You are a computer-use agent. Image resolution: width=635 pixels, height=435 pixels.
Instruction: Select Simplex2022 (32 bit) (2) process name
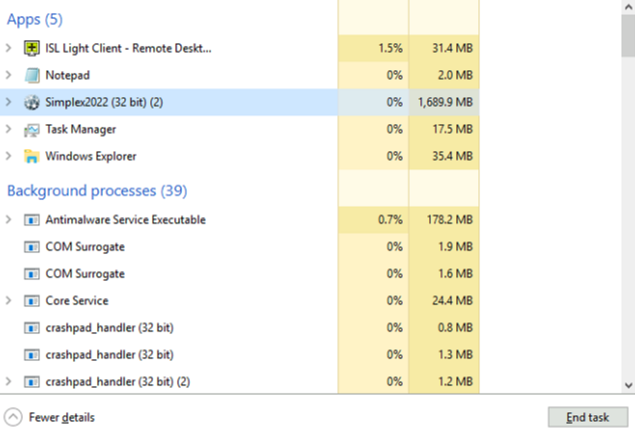click(104, 102)
